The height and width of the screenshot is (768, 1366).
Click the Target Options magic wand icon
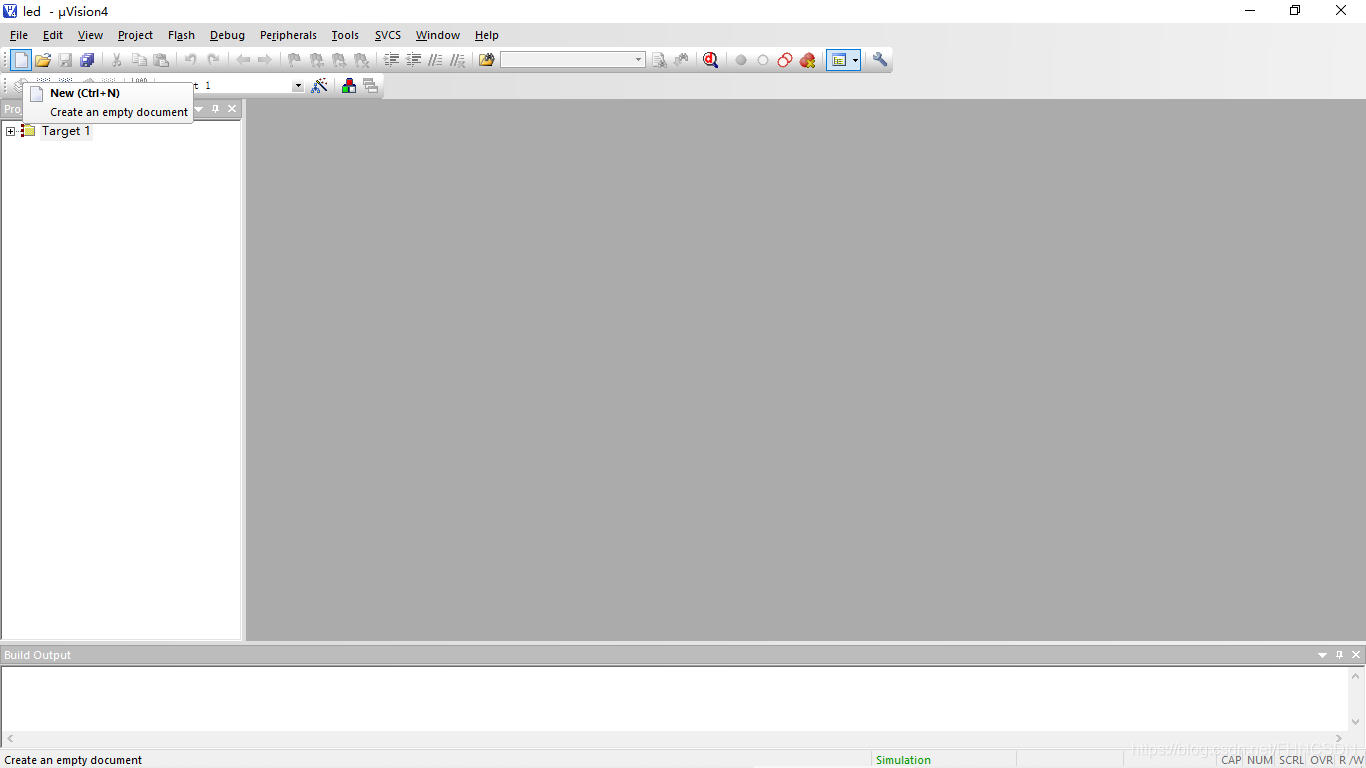(319, 86)
